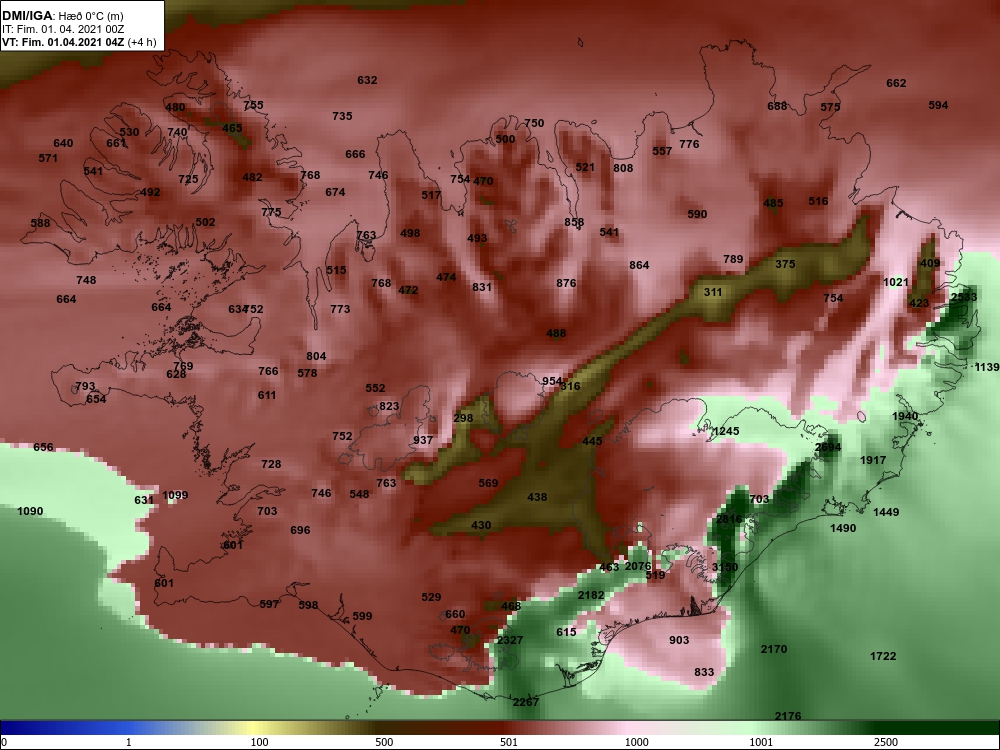This screenshot has height=750, width=1000.
Task: Select the 517 height value
Action: tap(431, 195)
